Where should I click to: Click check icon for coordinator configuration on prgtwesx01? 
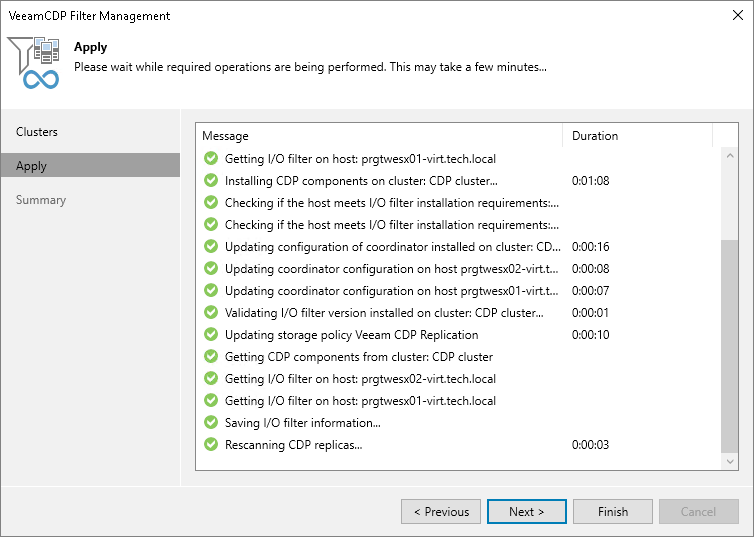(x=211, y=290)
